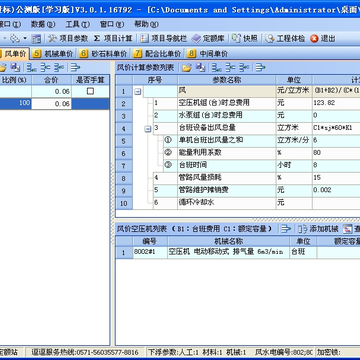
Task: Click row header number 10 in the parameter list
Action: click(124, 203)
